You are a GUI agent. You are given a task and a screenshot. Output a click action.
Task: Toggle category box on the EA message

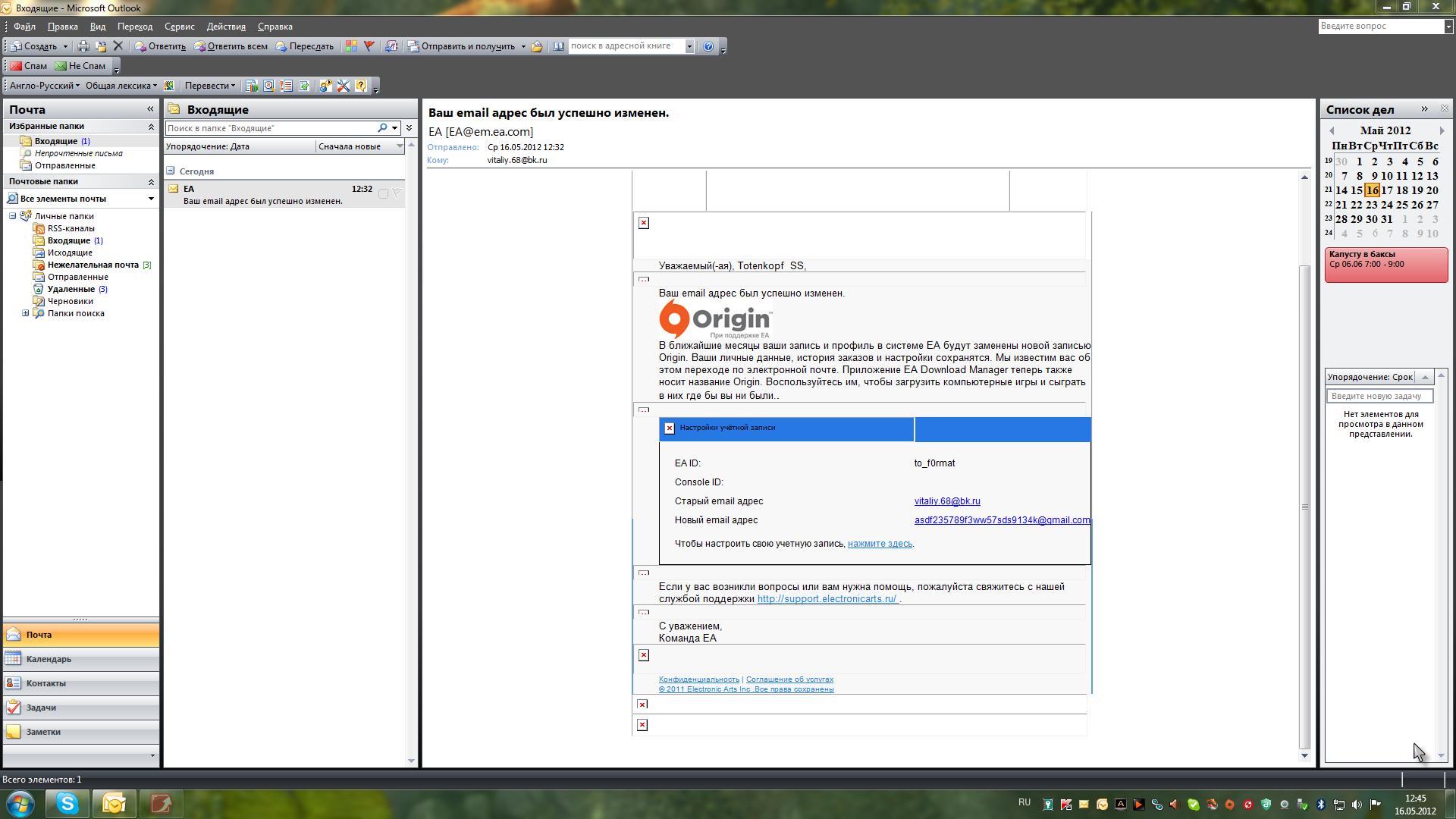point(383,193)
